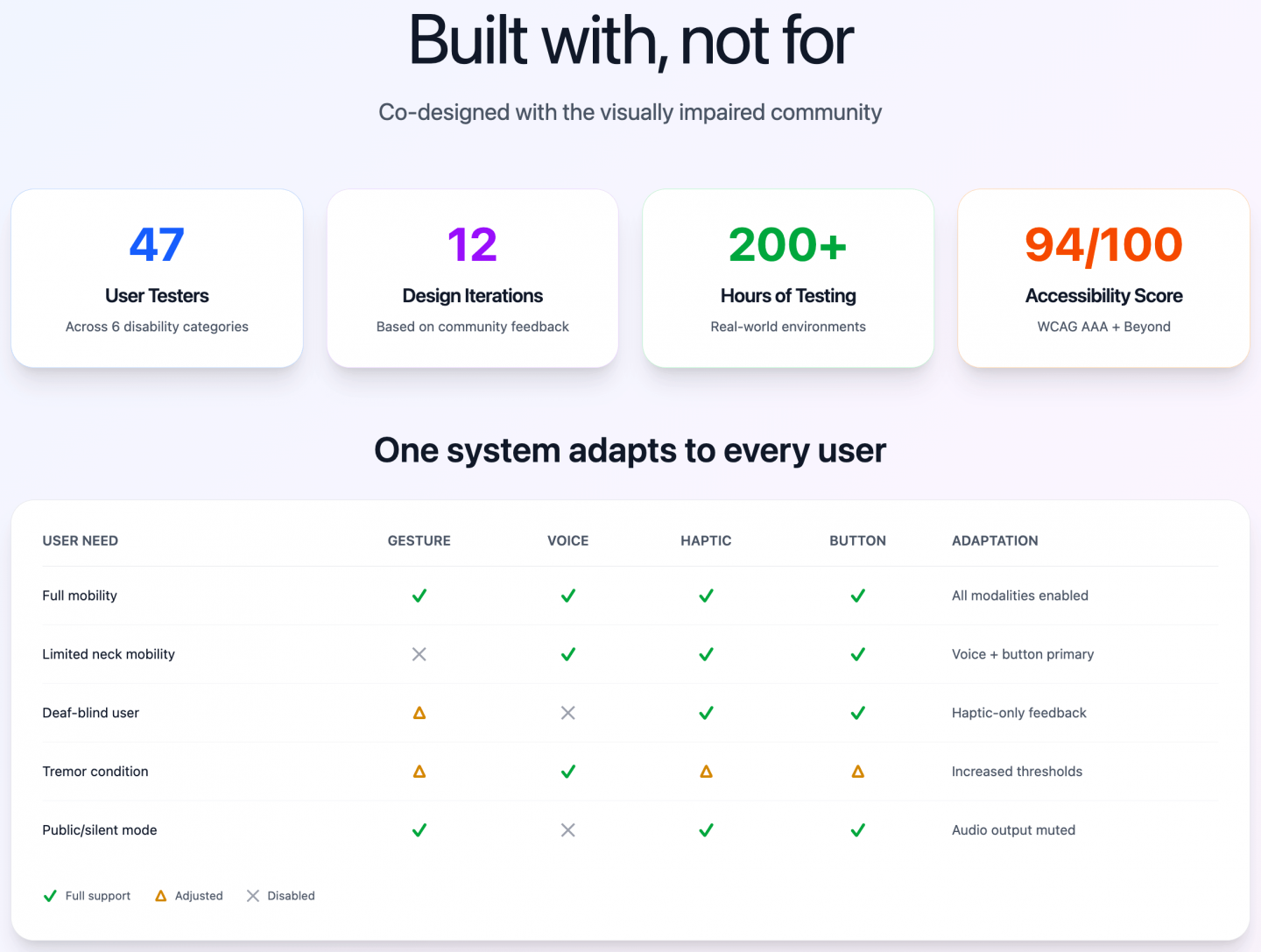The height and width of the screenshot is (952, 1261).
Task: Click the Adjusted legend triangle icon
Action: click(x=160, y=896)
